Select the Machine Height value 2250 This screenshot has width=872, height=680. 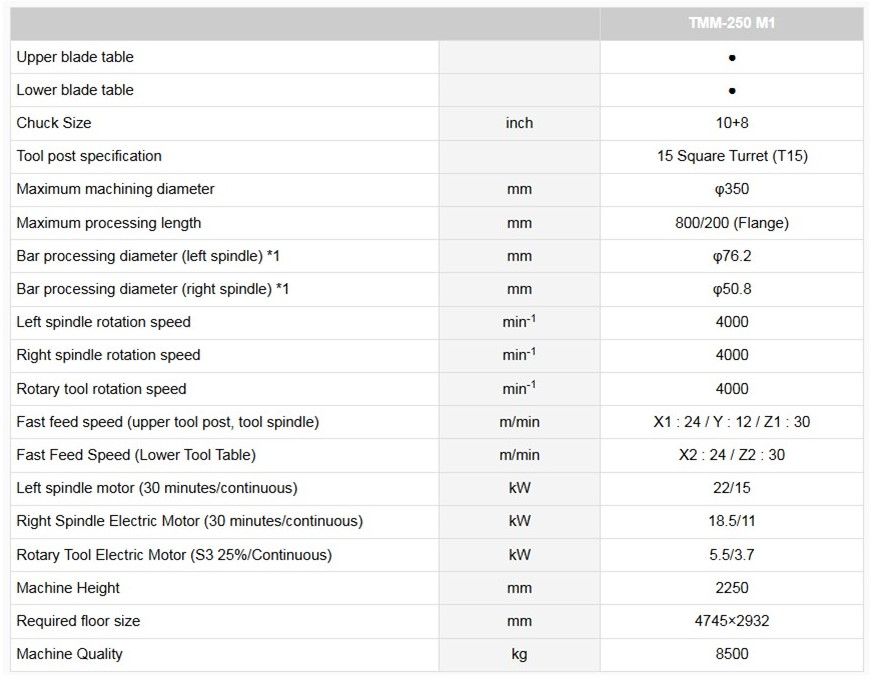(x=731, y=588)
